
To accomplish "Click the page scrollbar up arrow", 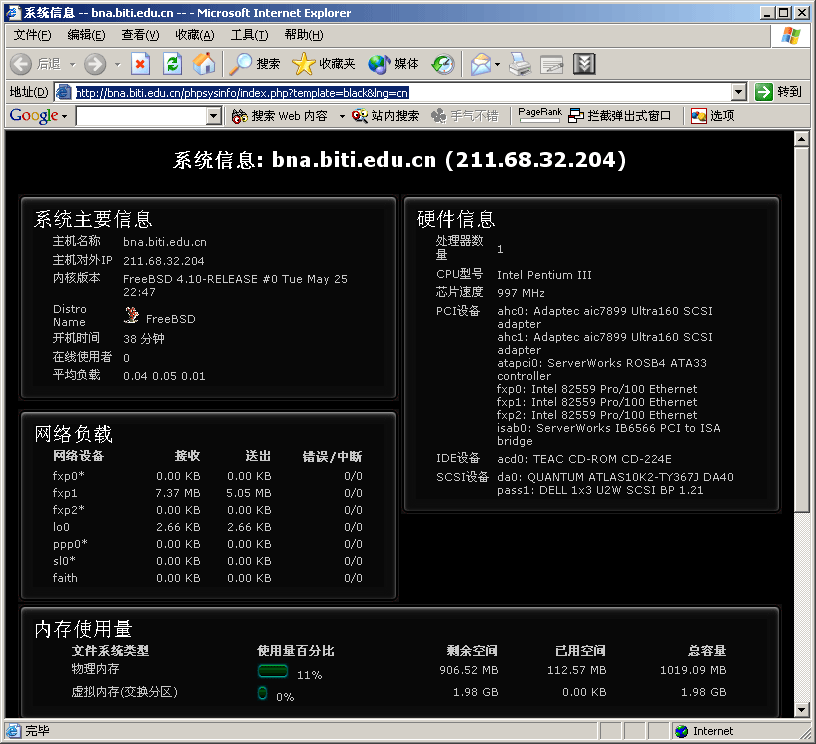I will [801, 139].
